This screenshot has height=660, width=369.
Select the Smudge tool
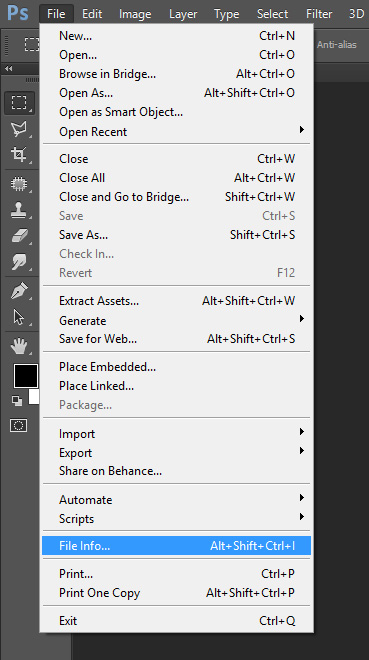[x=19, y=262]
